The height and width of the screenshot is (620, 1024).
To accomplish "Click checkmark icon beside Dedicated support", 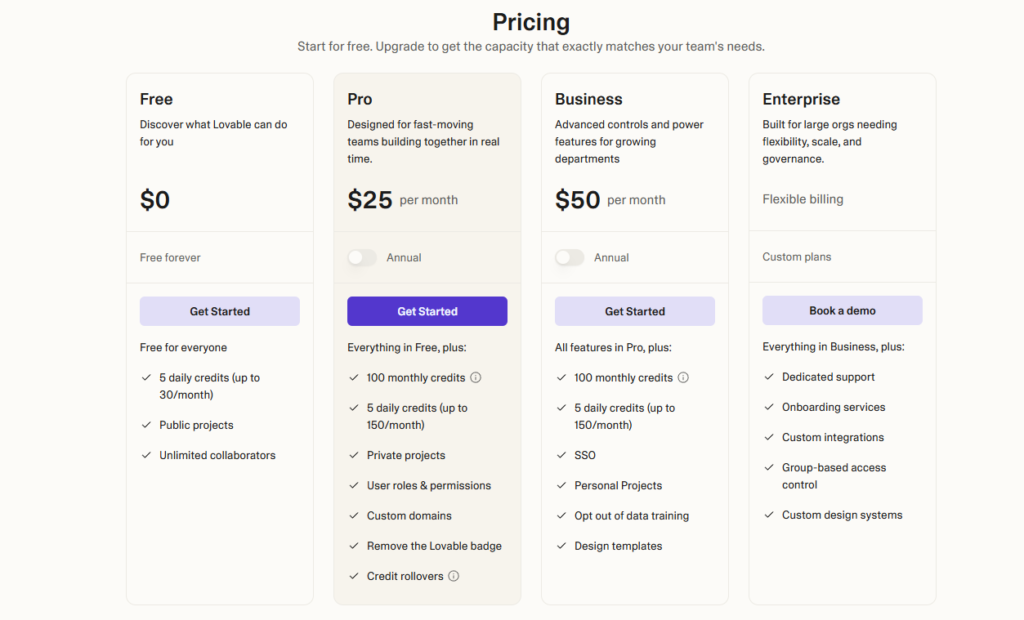I will click(769, 377).
